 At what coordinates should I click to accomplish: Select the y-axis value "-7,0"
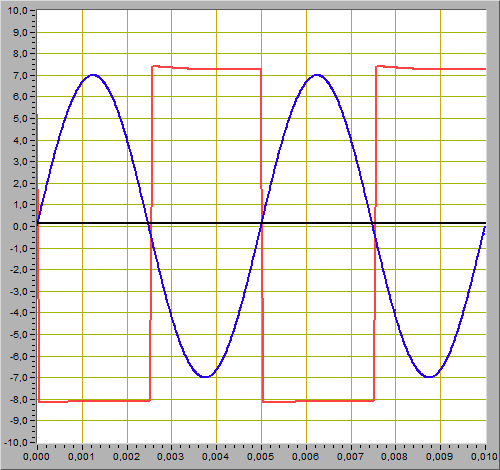click(x=19, y=378)
